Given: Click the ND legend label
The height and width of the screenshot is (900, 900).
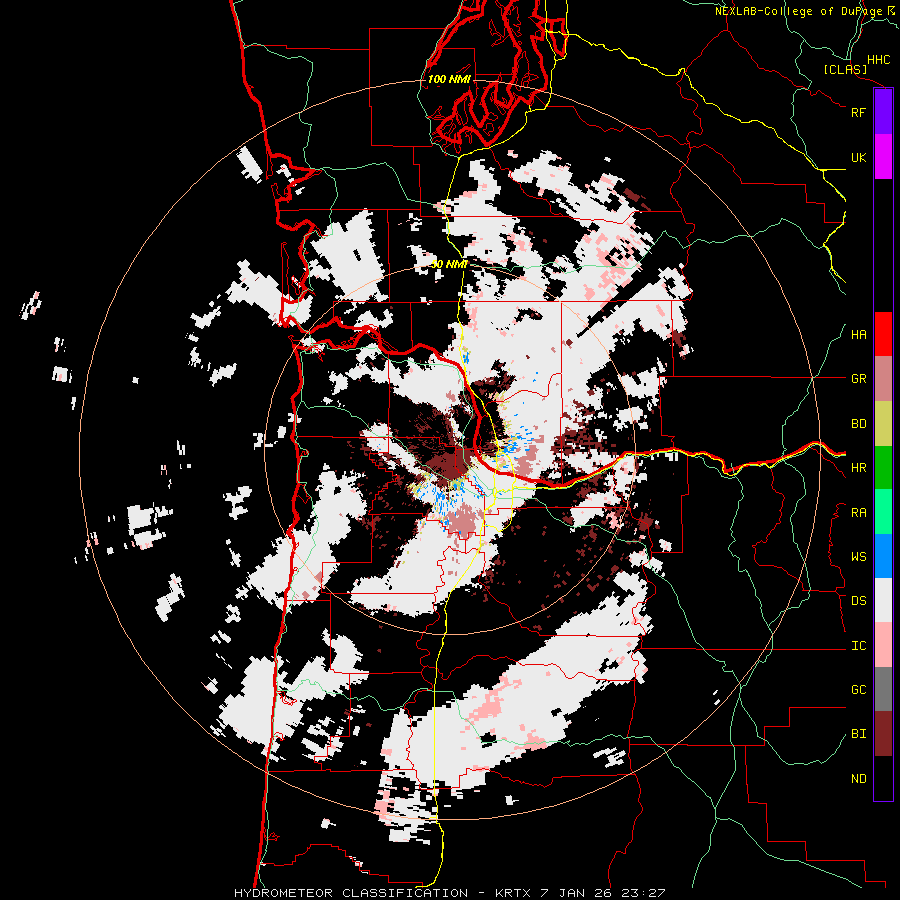Looking at the screenshot, I should point(858,779).
